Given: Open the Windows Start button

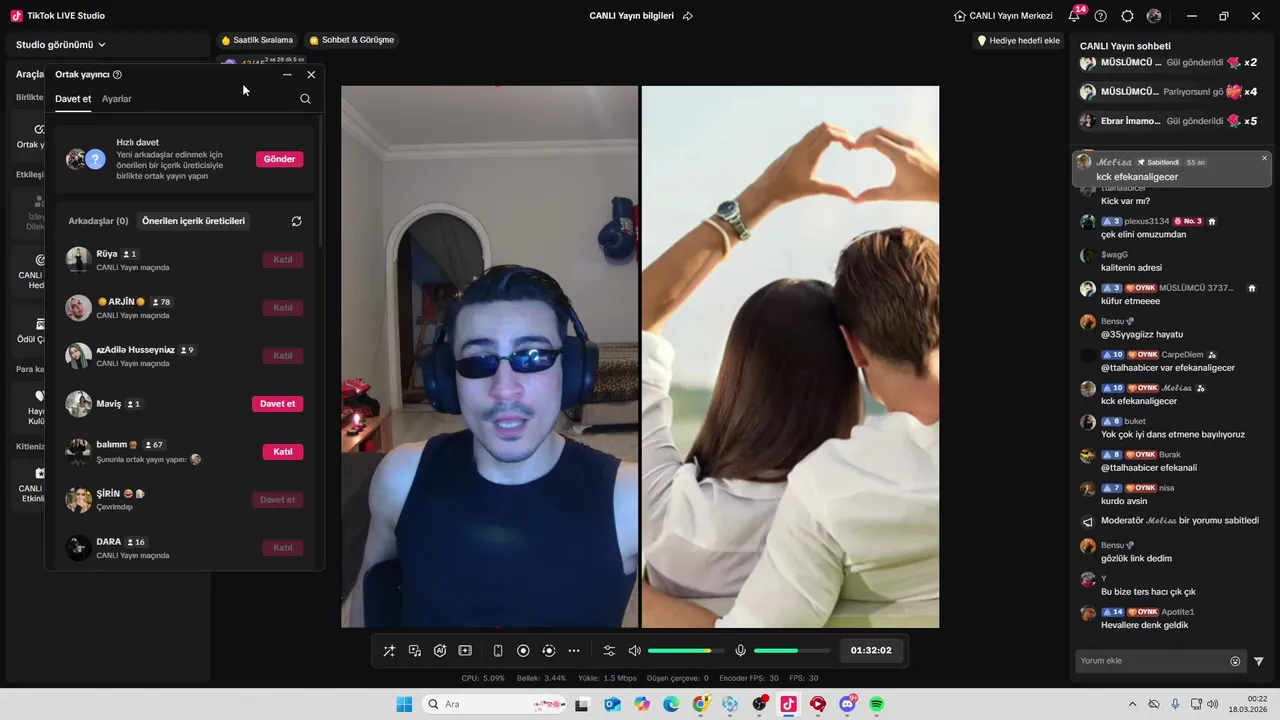Looking at the screenshot, I should 404,704.
